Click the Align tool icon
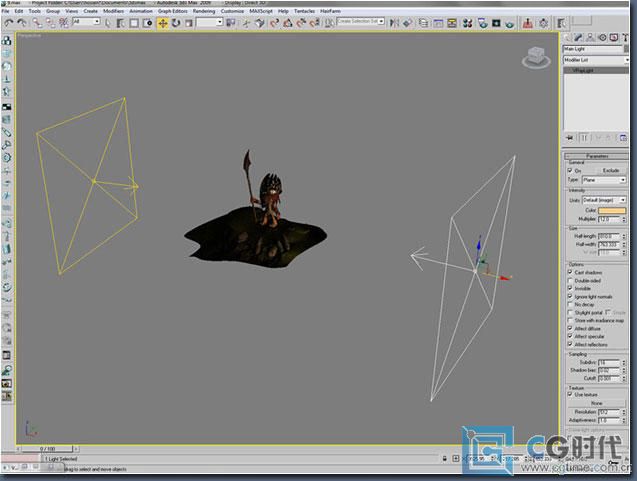 (x=407, y=23)
